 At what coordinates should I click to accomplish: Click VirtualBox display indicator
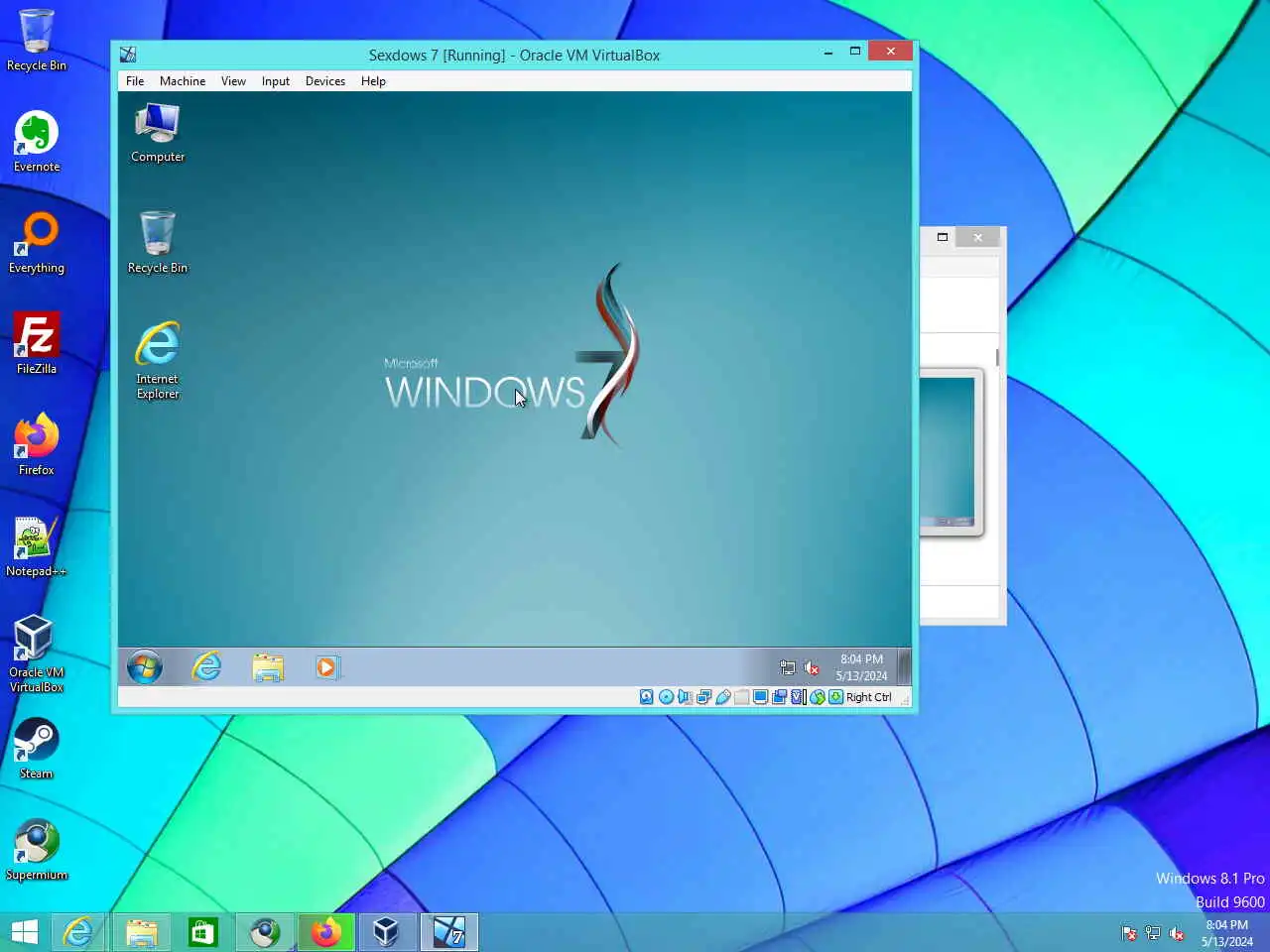coord(761,697)
